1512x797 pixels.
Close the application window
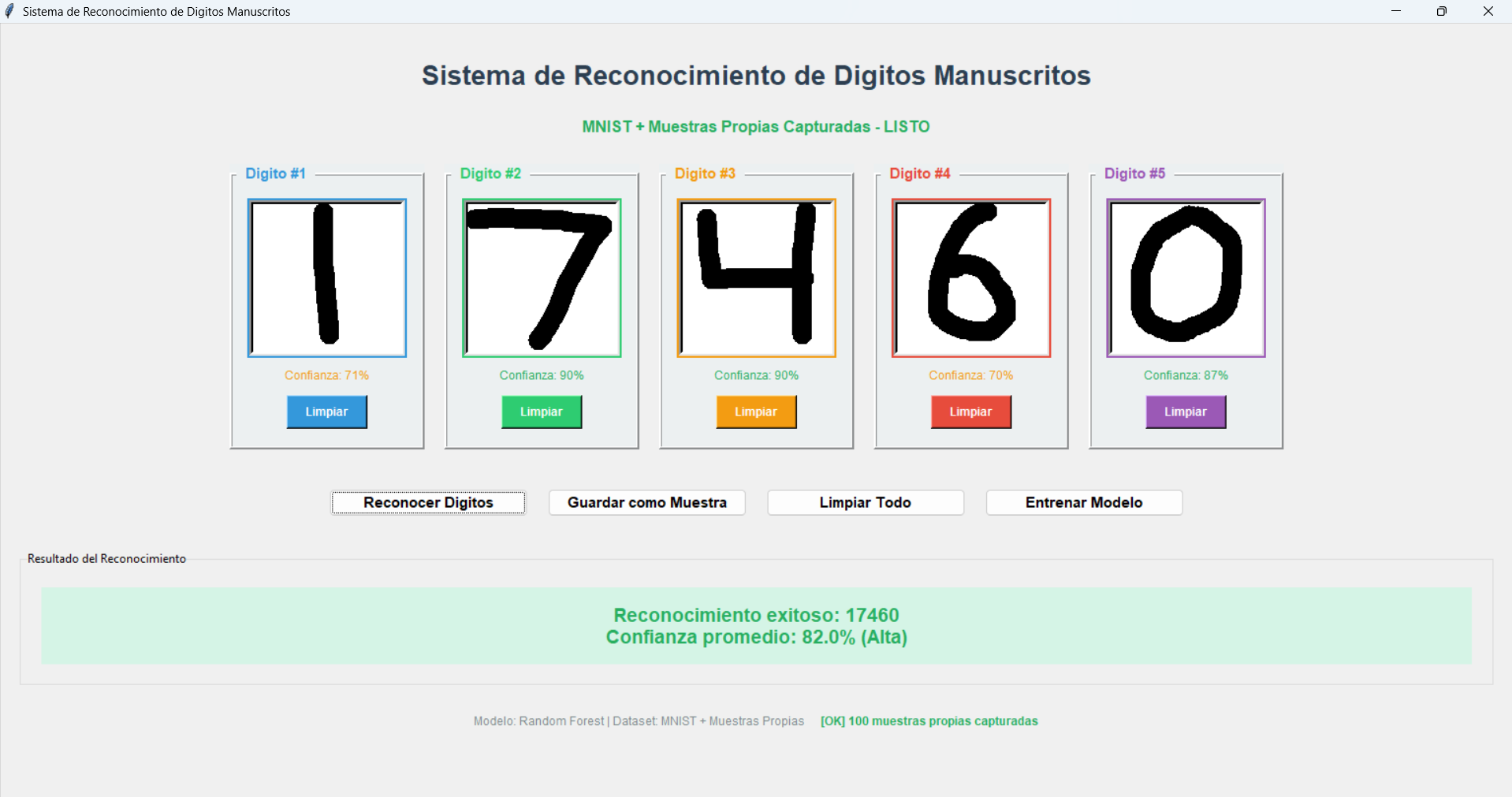[1488, 11]
